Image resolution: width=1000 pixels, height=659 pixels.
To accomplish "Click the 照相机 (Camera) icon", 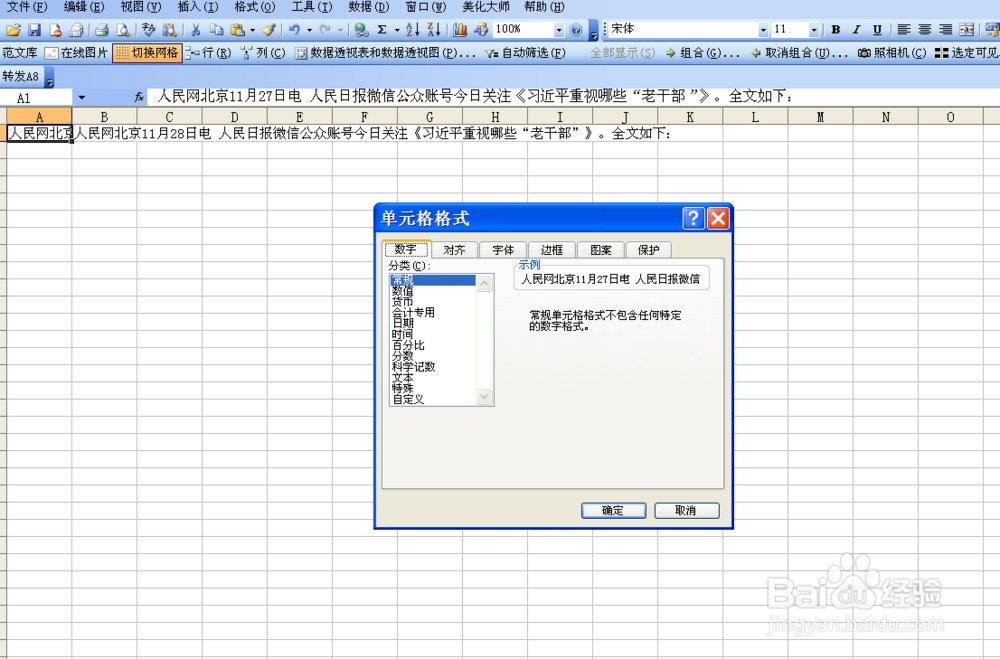I will click(x=891, y=53).
